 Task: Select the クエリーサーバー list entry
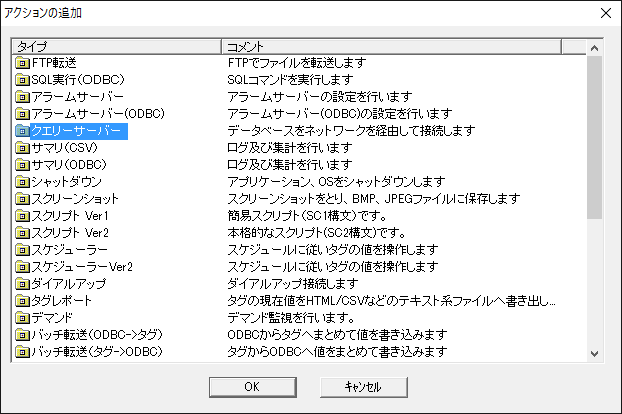tap(77, 131)
